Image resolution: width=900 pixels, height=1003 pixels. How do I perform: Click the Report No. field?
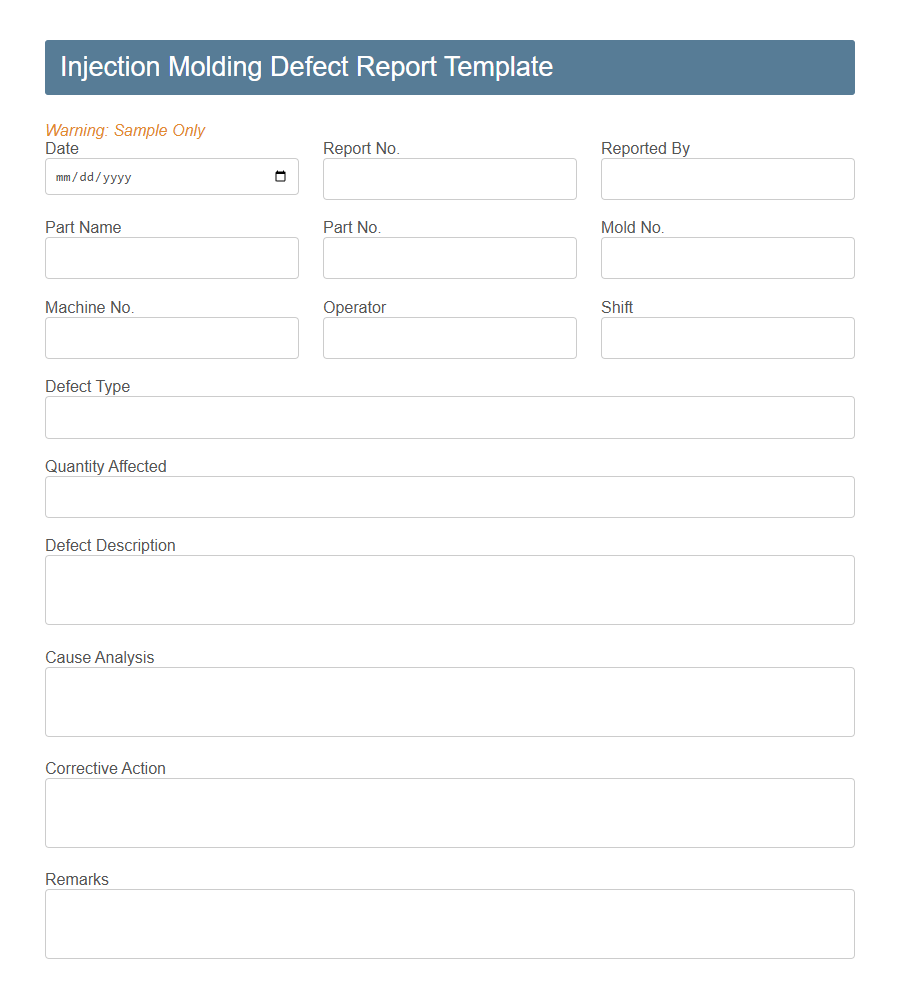pos(449,179)
